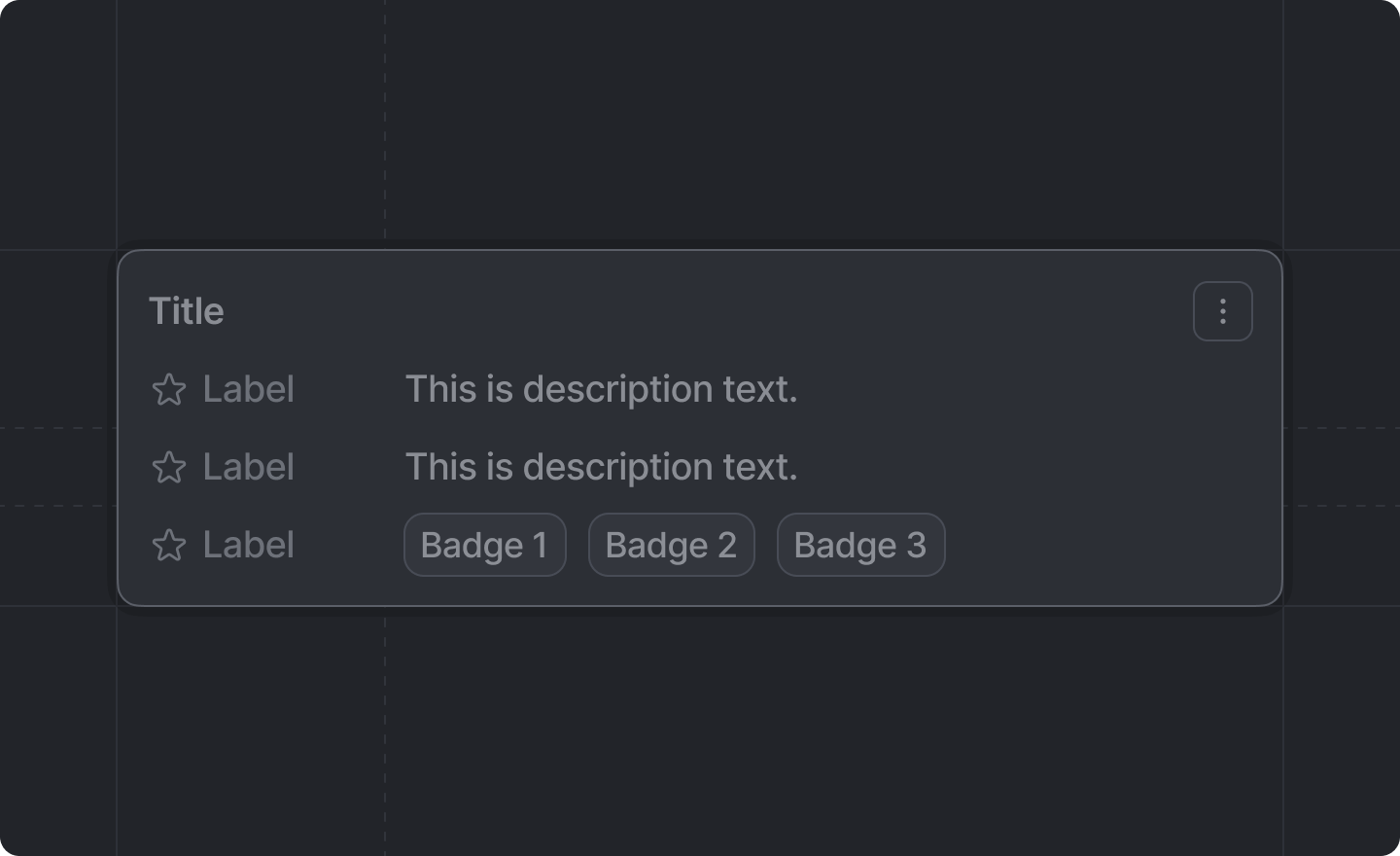Click the star icon in the second Label row
The width and height of the screenshot is (1400, 856).
tap(169, 467)
